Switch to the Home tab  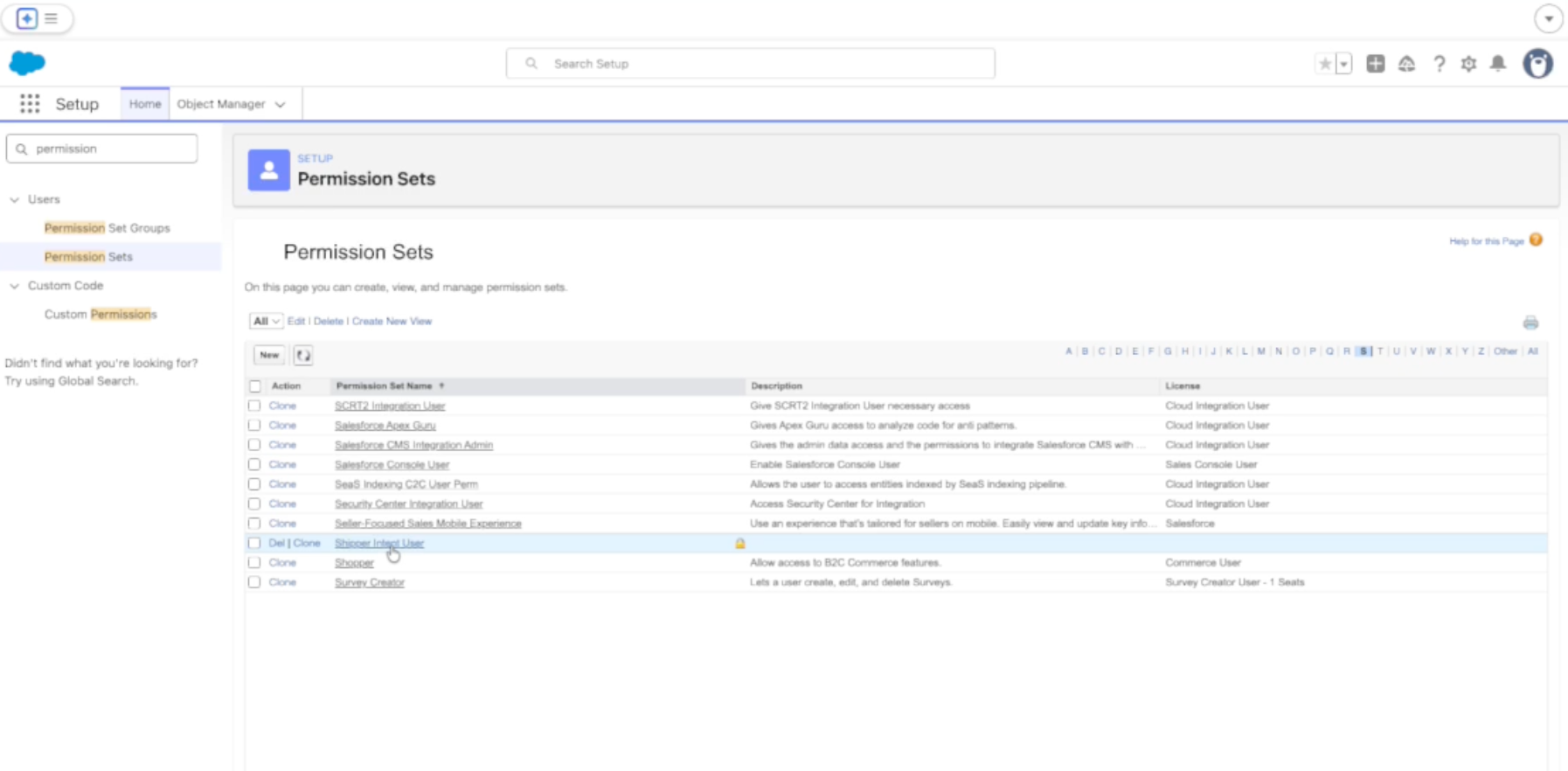[145, 104]
